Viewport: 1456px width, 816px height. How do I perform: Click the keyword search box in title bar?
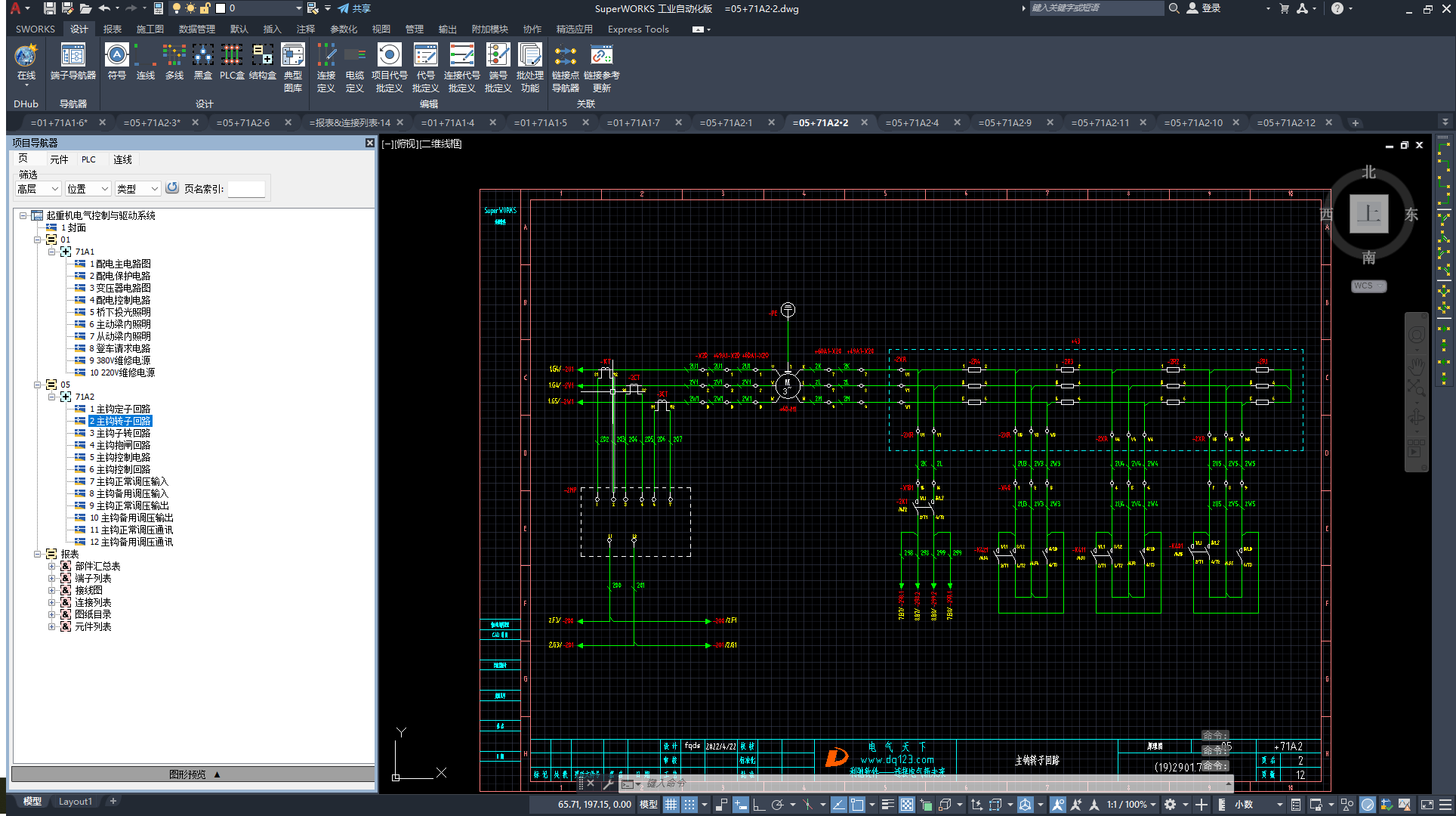(1097, 8)
